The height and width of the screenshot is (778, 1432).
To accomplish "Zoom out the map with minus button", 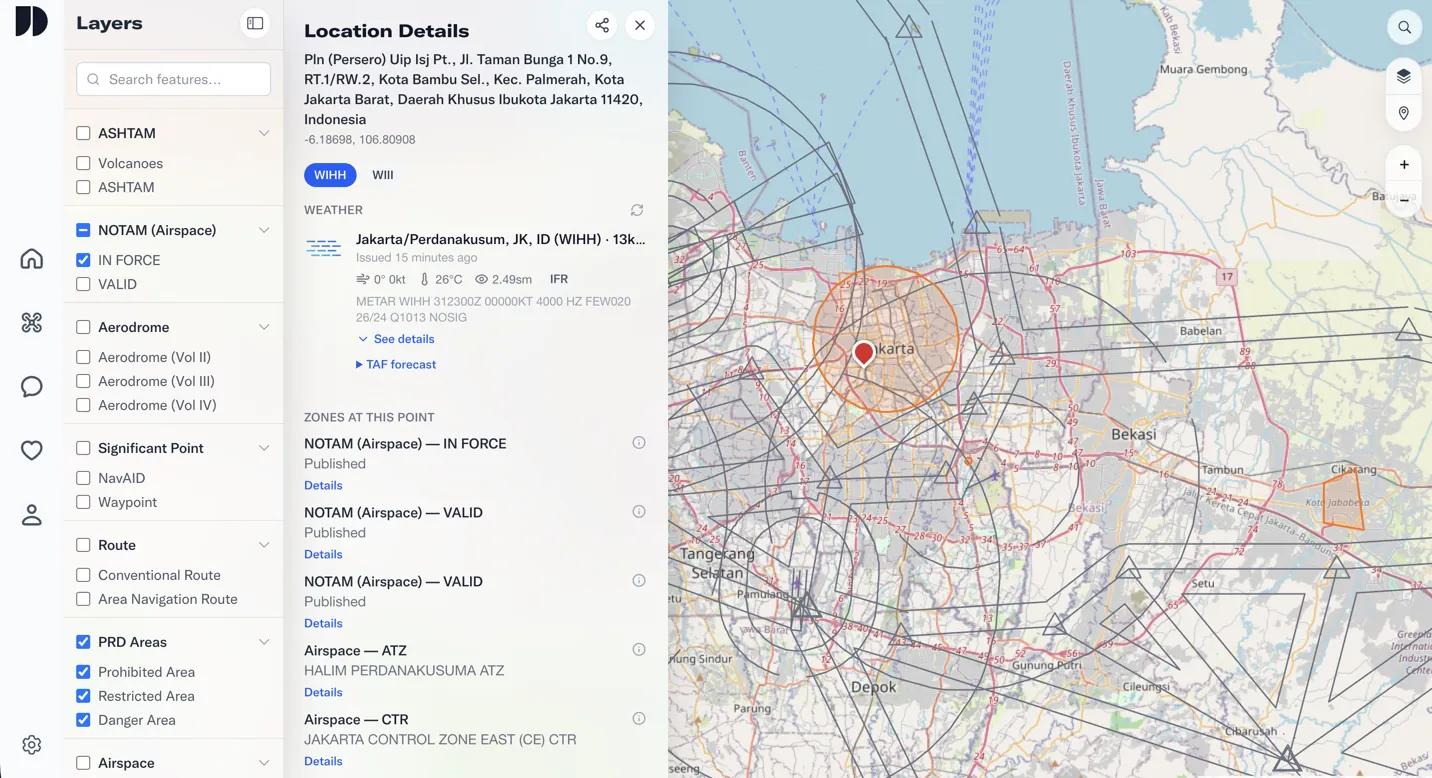I will pyautogui.click(x=1404, y=200).
